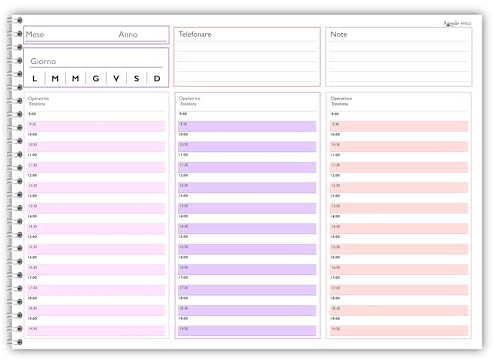Click the 13:30 band in pink column
This screenshot has width=493, height=360.
[x=96, y=208]
